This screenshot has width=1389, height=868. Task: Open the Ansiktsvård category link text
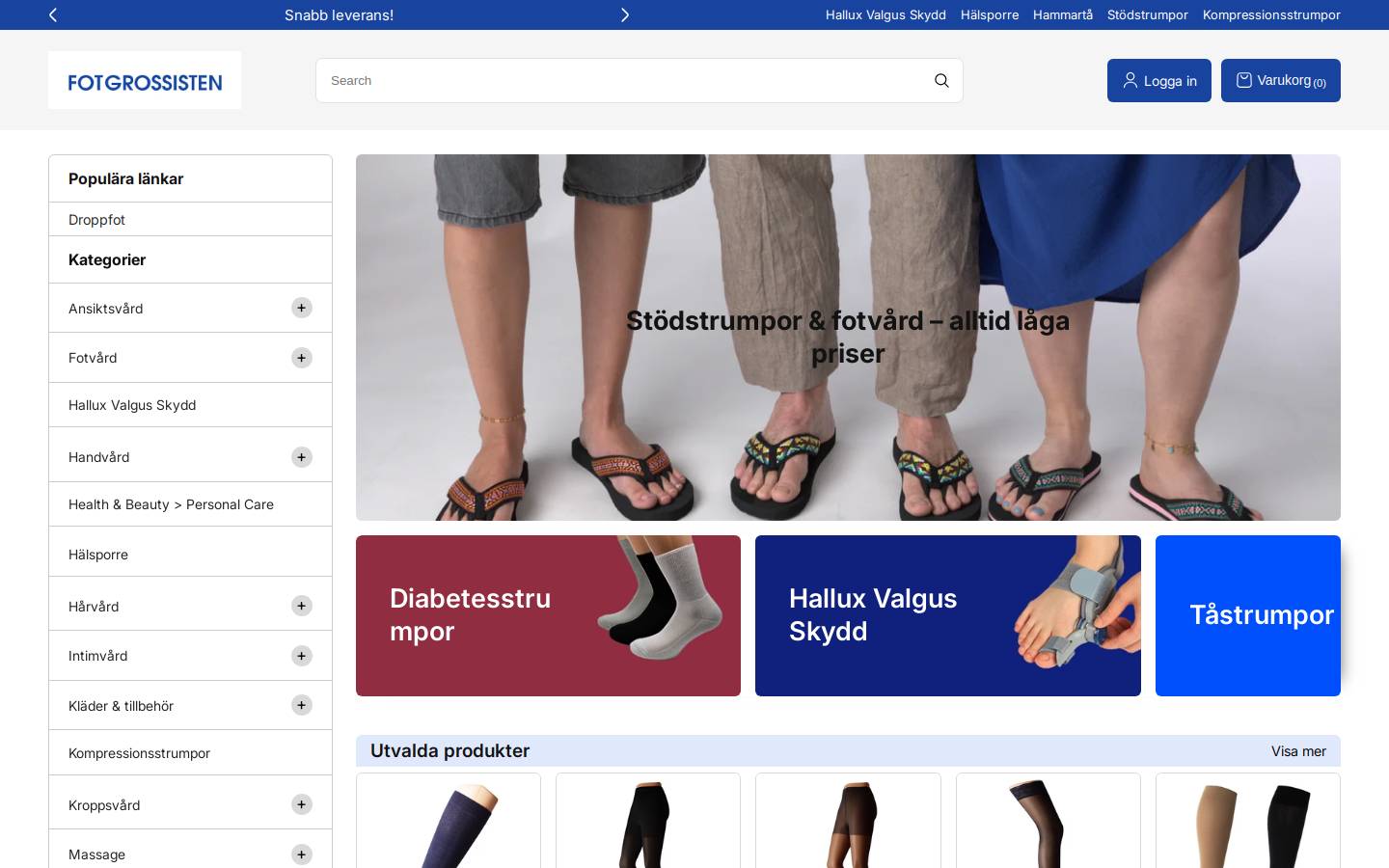pyautogui.click(x=105, y=309)
